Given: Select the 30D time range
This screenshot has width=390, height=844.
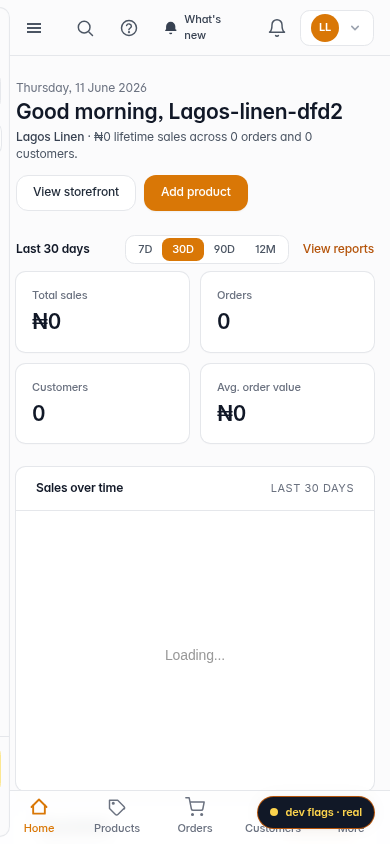Looking at the screenshot, I should point(183,249).
